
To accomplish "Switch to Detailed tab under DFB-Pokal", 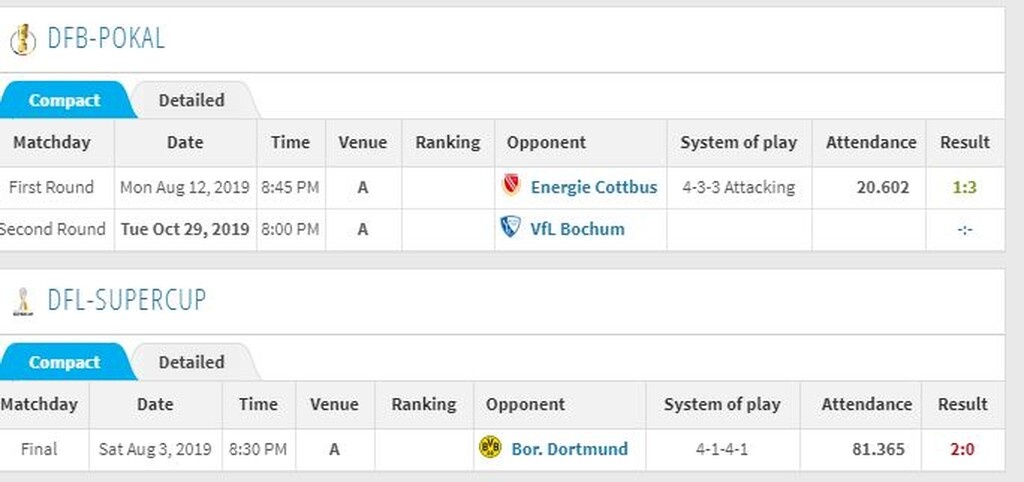I will (191, 100).
